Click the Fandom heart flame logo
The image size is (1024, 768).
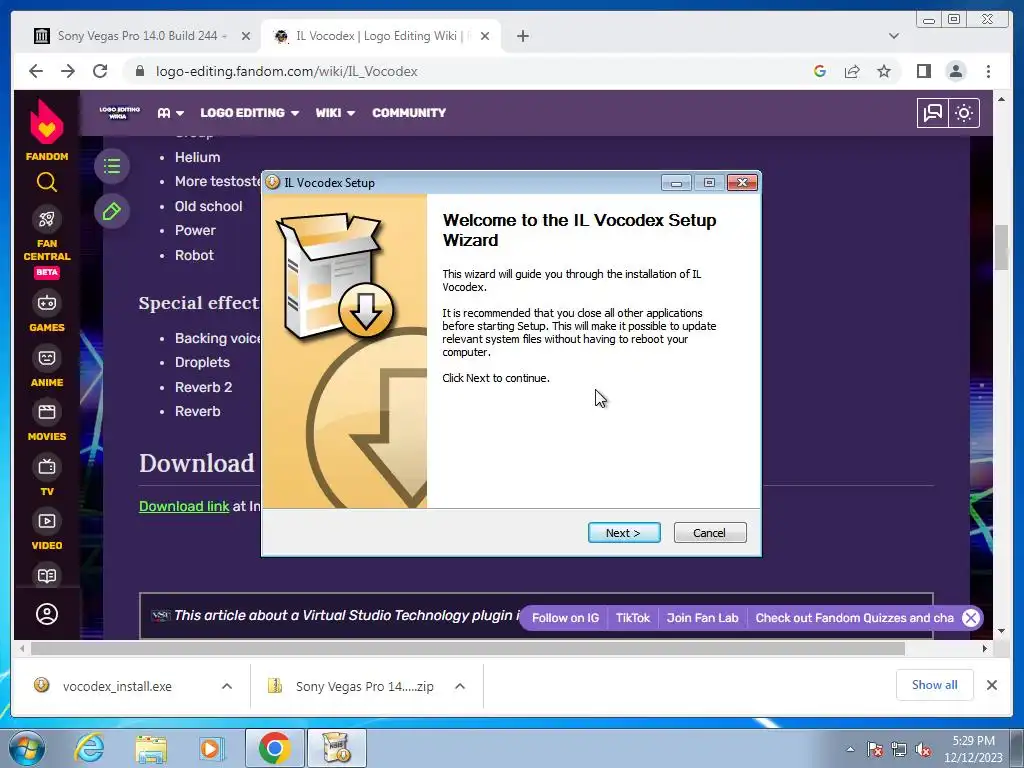point(46,121)
